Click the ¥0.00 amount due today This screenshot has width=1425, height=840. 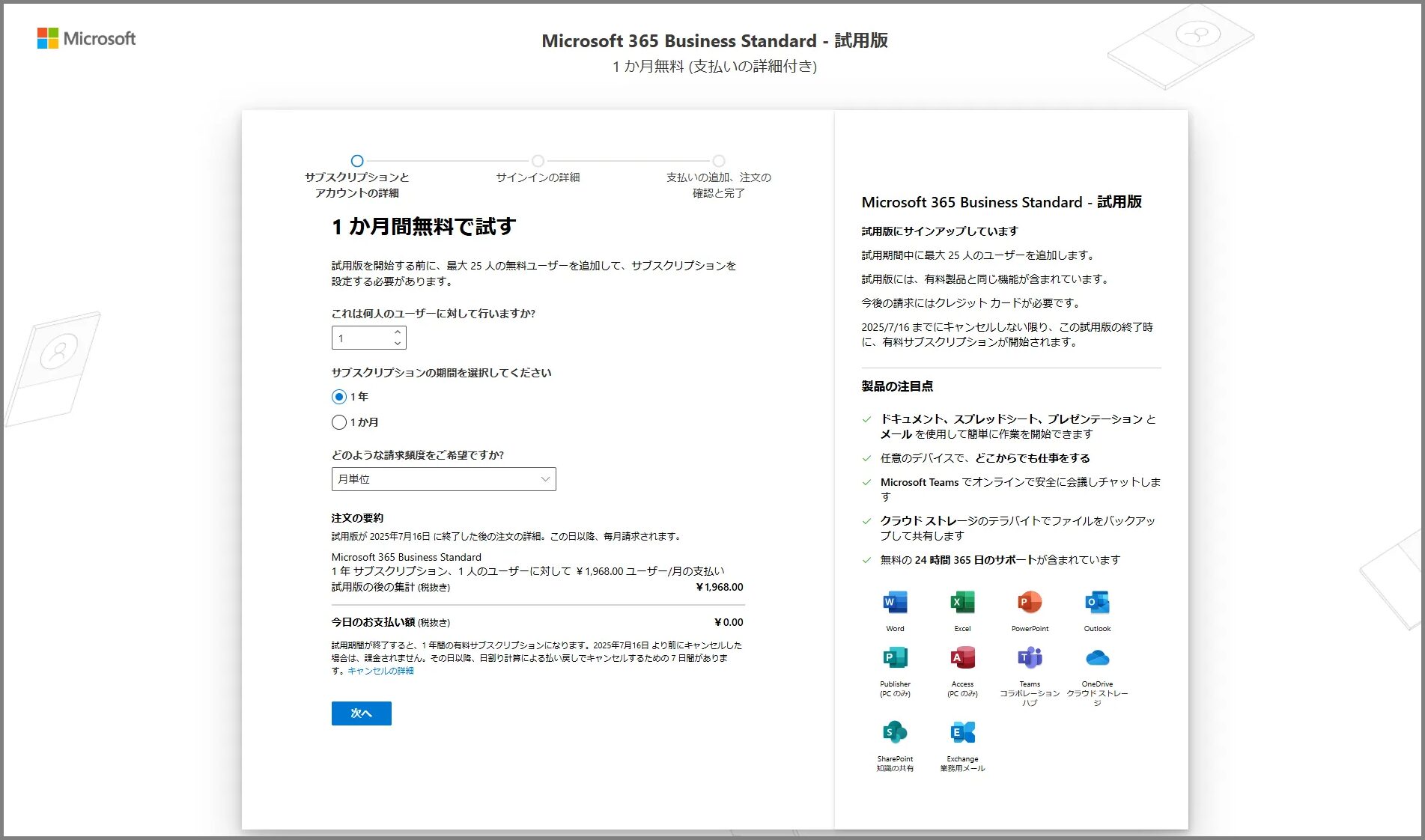click(729, 622)
